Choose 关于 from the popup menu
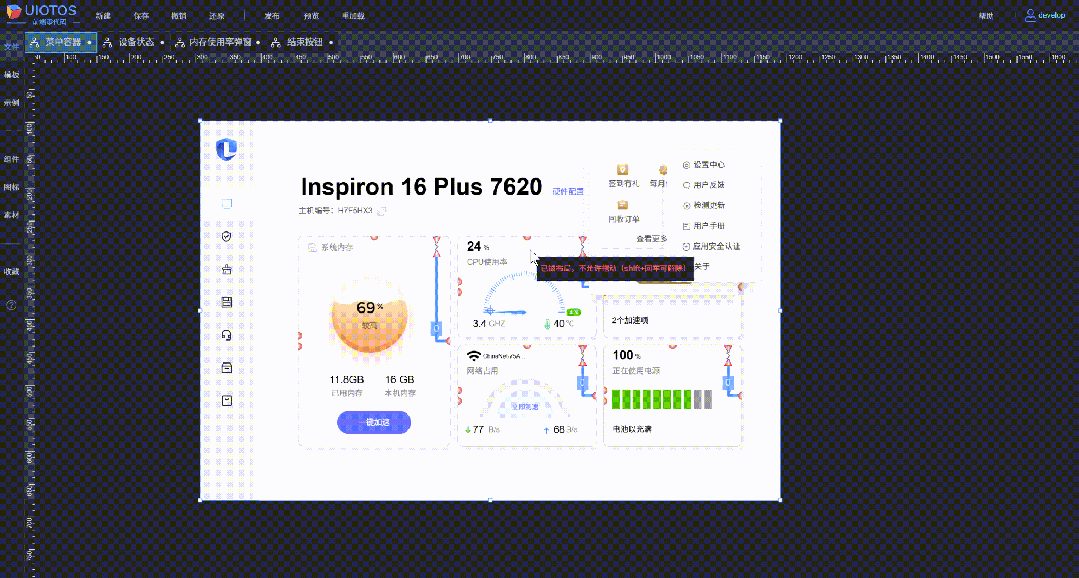This screenshot has width=1079, height=578. [x=702, y=266]
